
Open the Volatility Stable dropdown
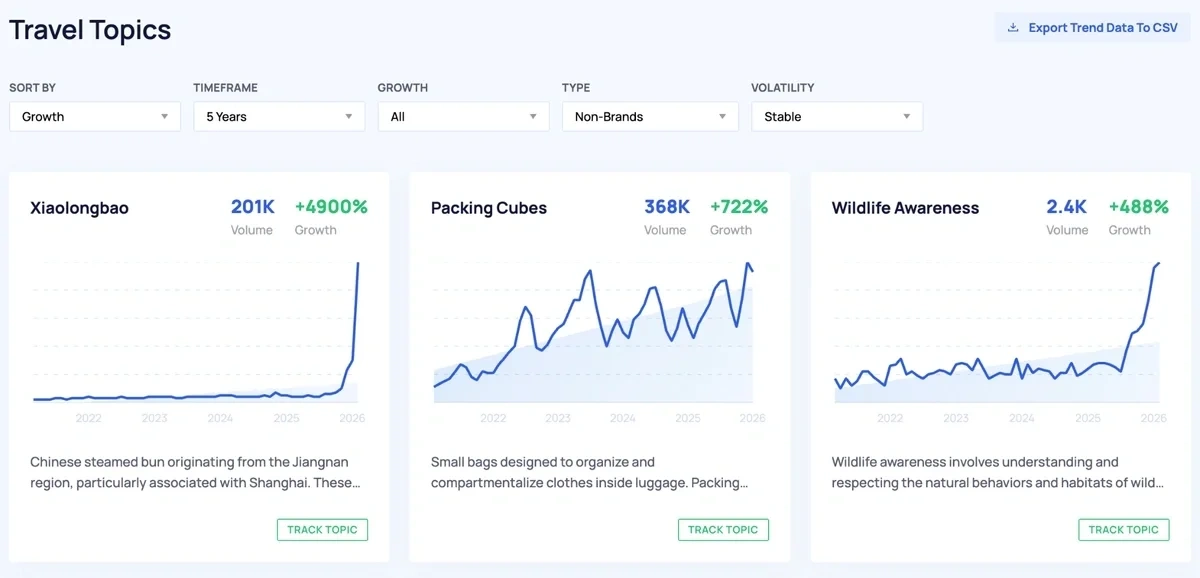[836, 117]
